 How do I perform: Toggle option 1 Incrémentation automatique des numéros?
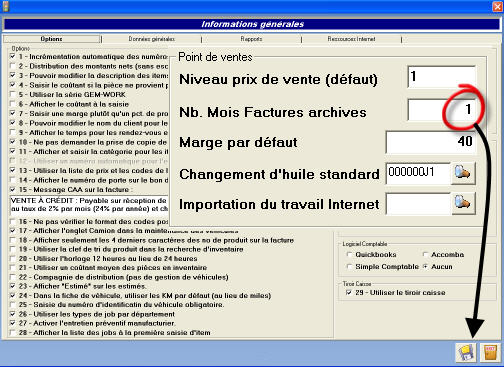point(13,57)
